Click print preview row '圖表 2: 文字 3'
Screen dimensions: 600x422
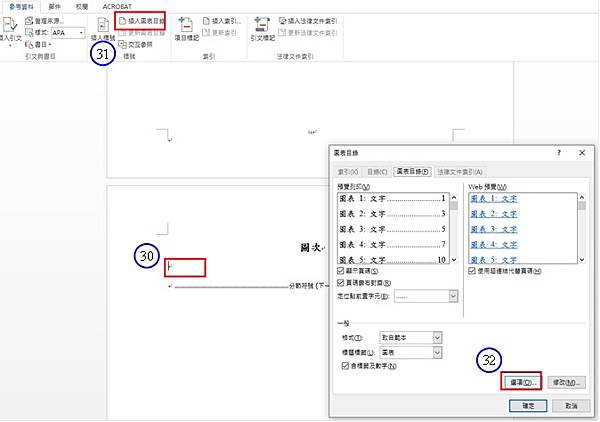(393, 214)
